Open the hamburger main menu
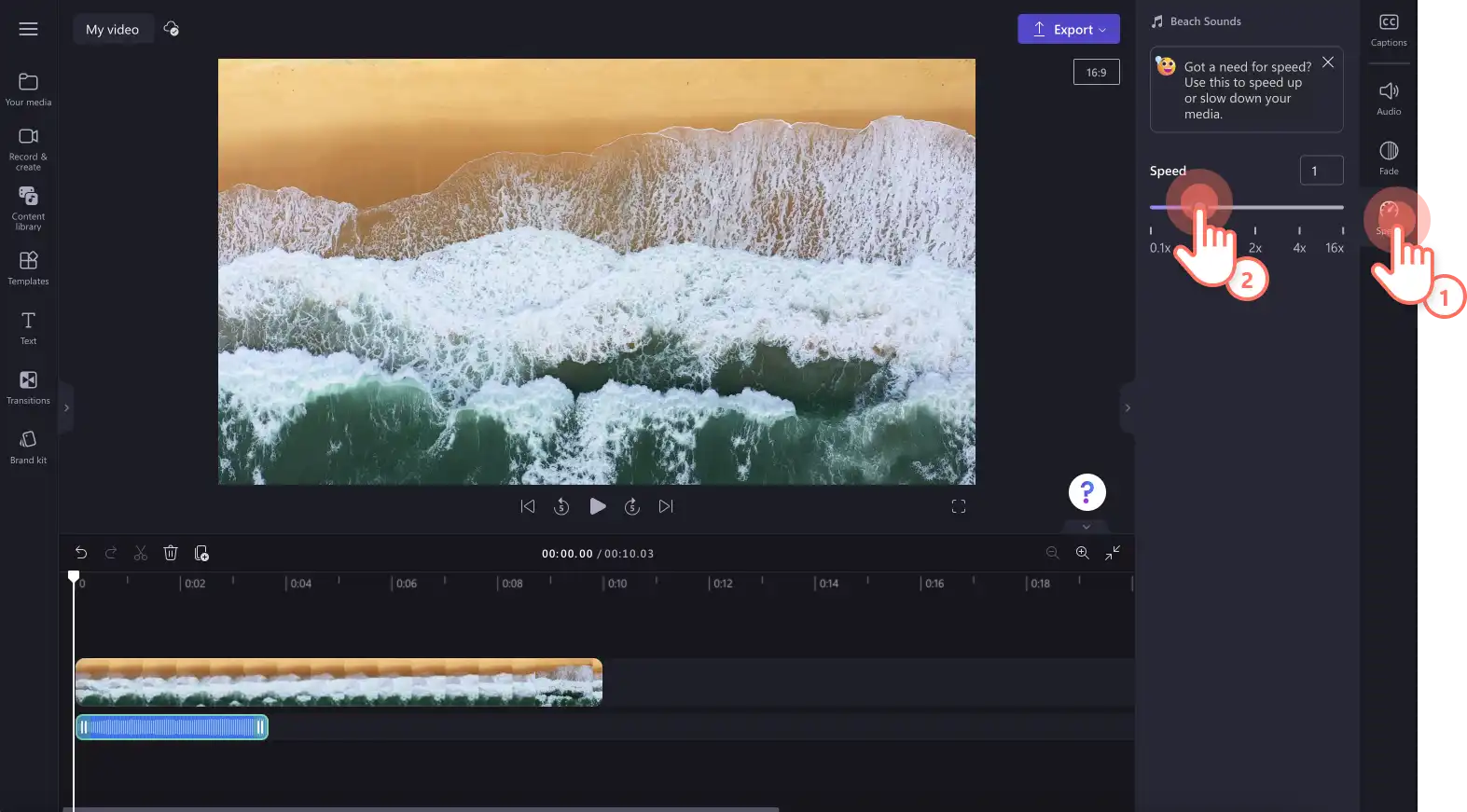This screenshot has width=1467, height=812. [29, 29]
